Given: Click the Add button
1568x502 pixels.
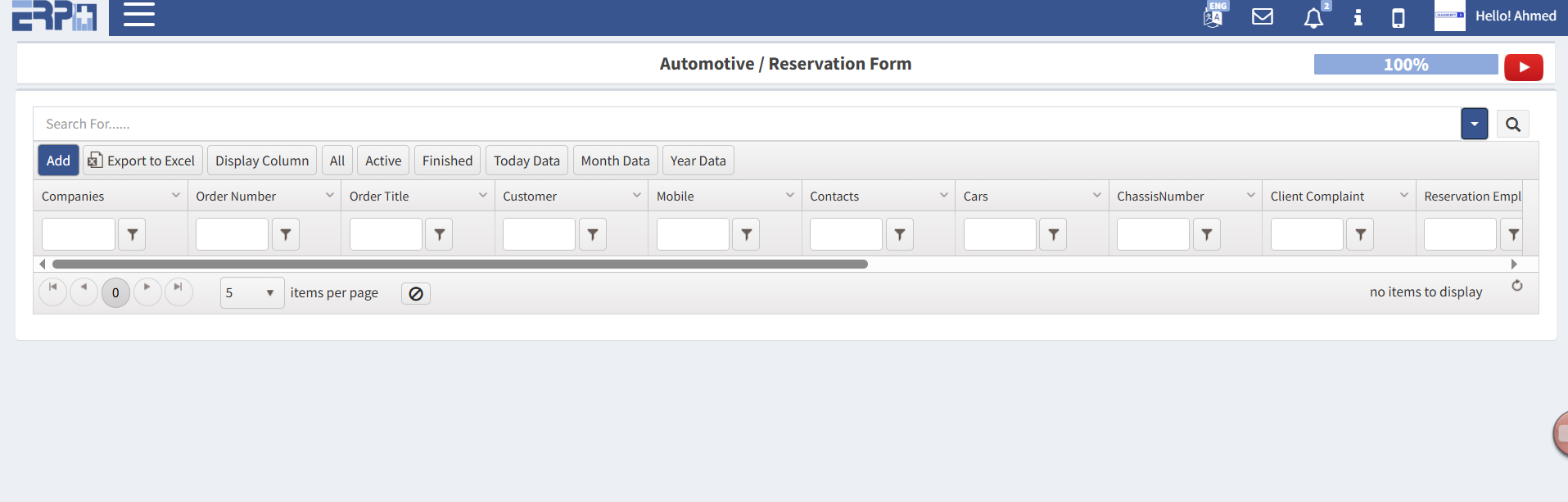Looking at the screenshot, I should 58,161.
